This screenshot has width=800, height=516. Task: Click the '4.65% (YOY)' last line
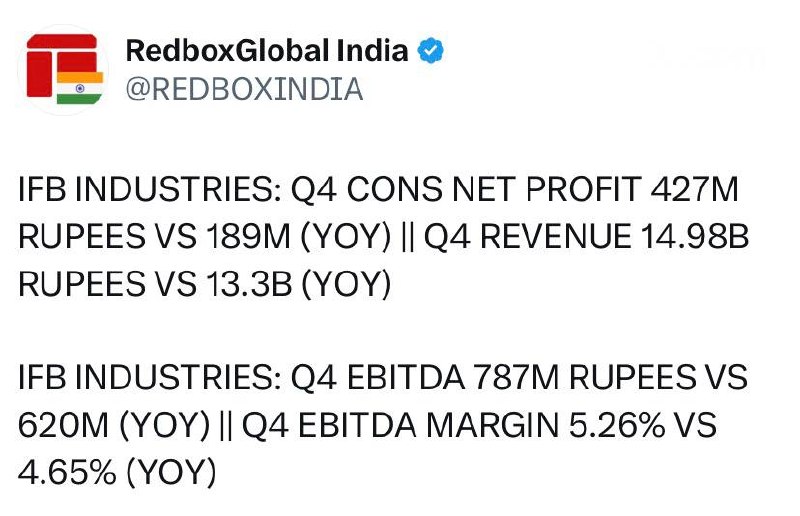(x=117, y=472)
